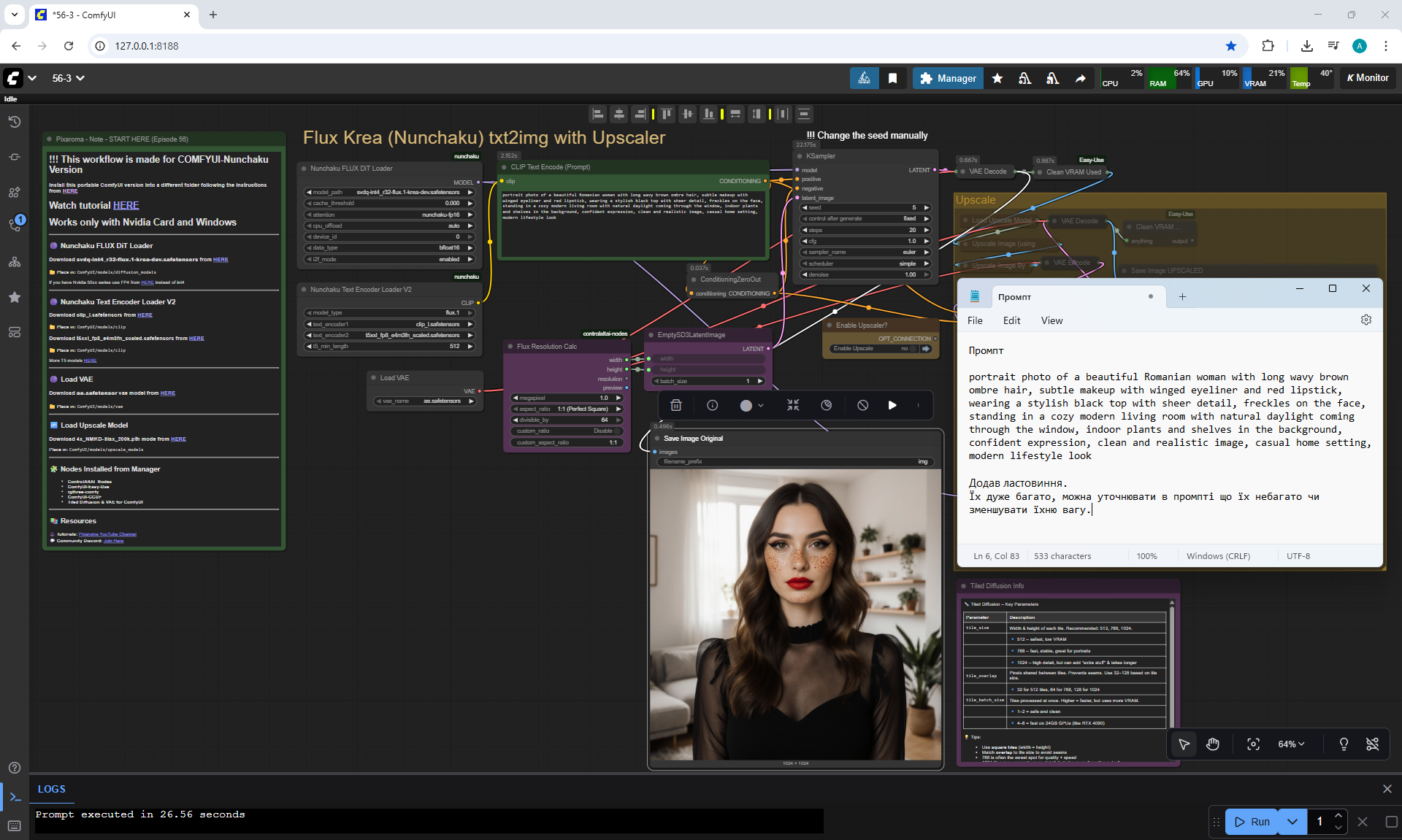Open the workflow 56-3 dropdown
Viewport: 1402px width, 840px height.
68,78
